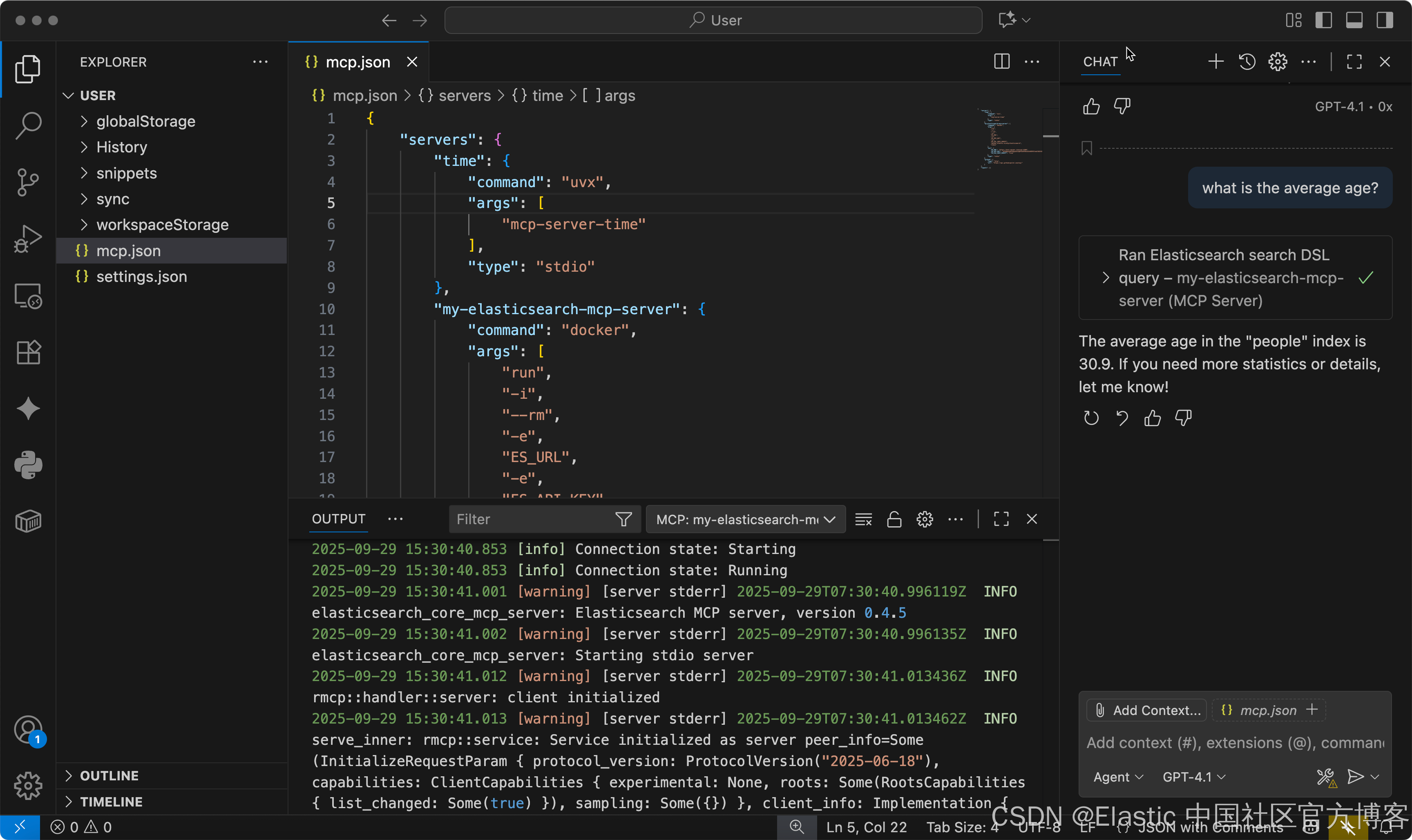Open output panel views overflow menu

[x=395, y=519]
